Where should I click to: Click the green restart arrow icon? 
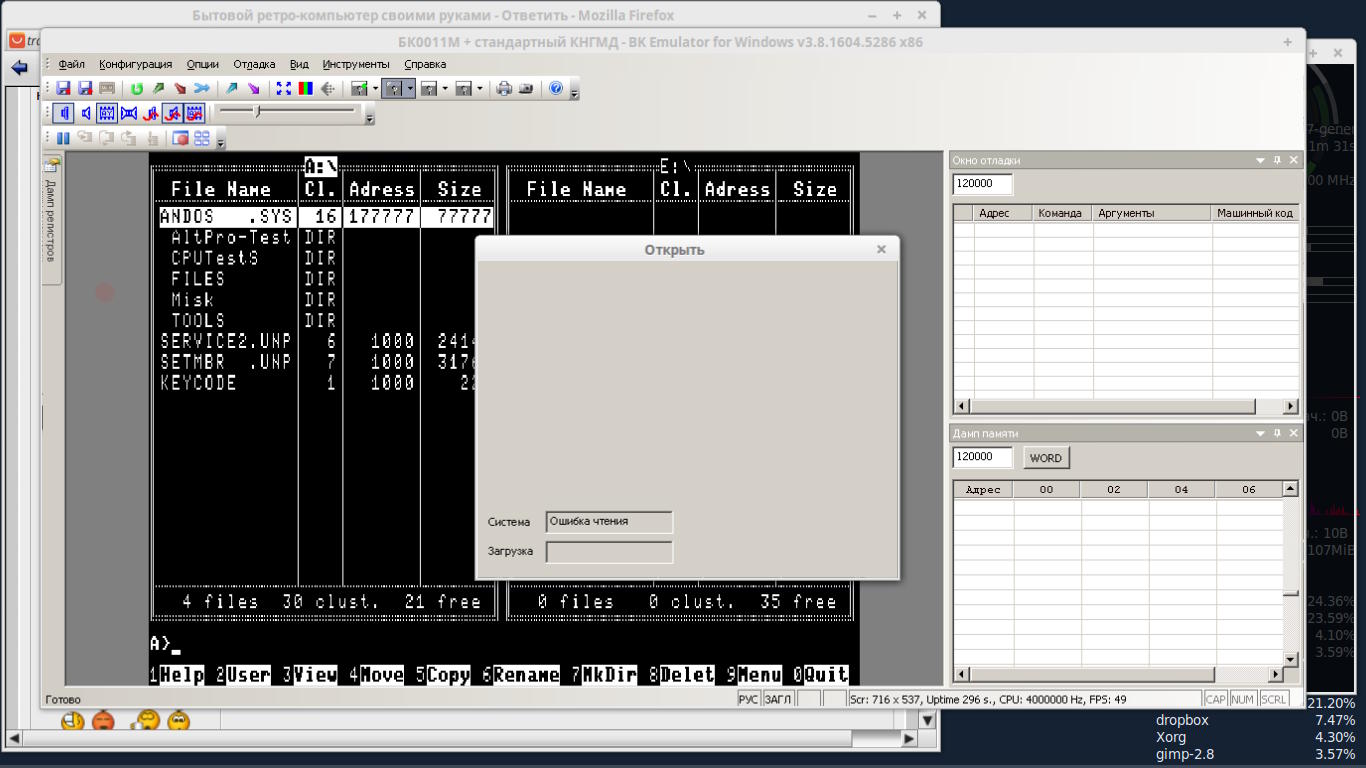(x=137, y=89)
